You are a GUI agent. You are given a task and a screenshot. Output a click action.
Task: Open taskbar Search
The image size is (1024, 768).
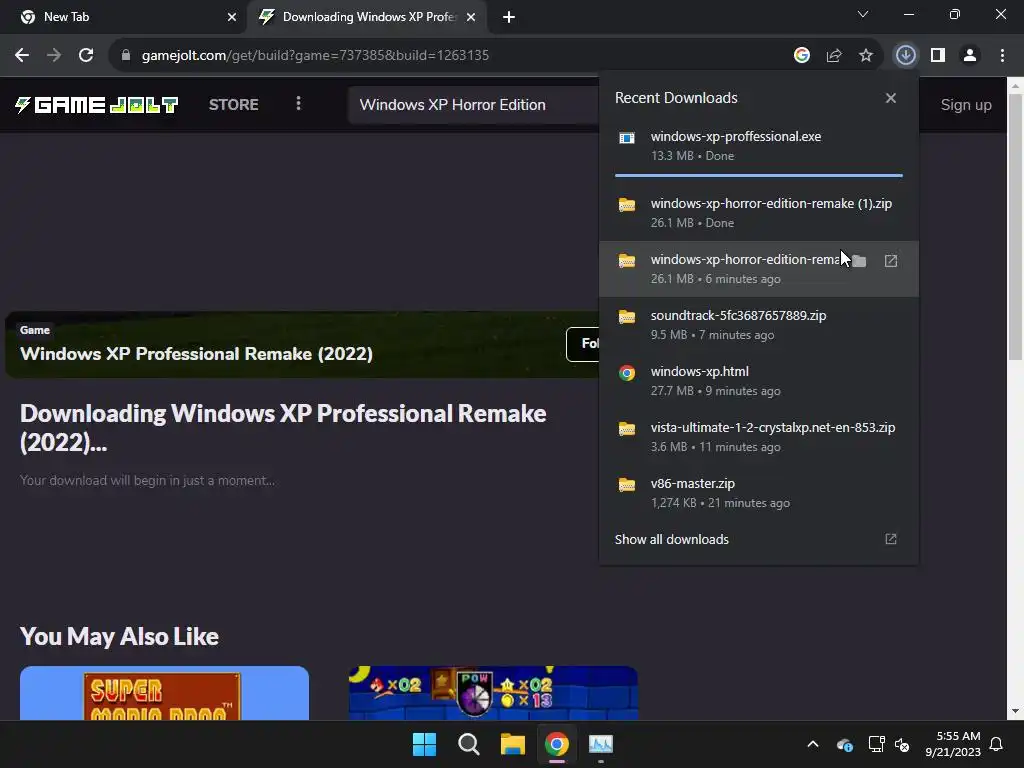point(468,744)
